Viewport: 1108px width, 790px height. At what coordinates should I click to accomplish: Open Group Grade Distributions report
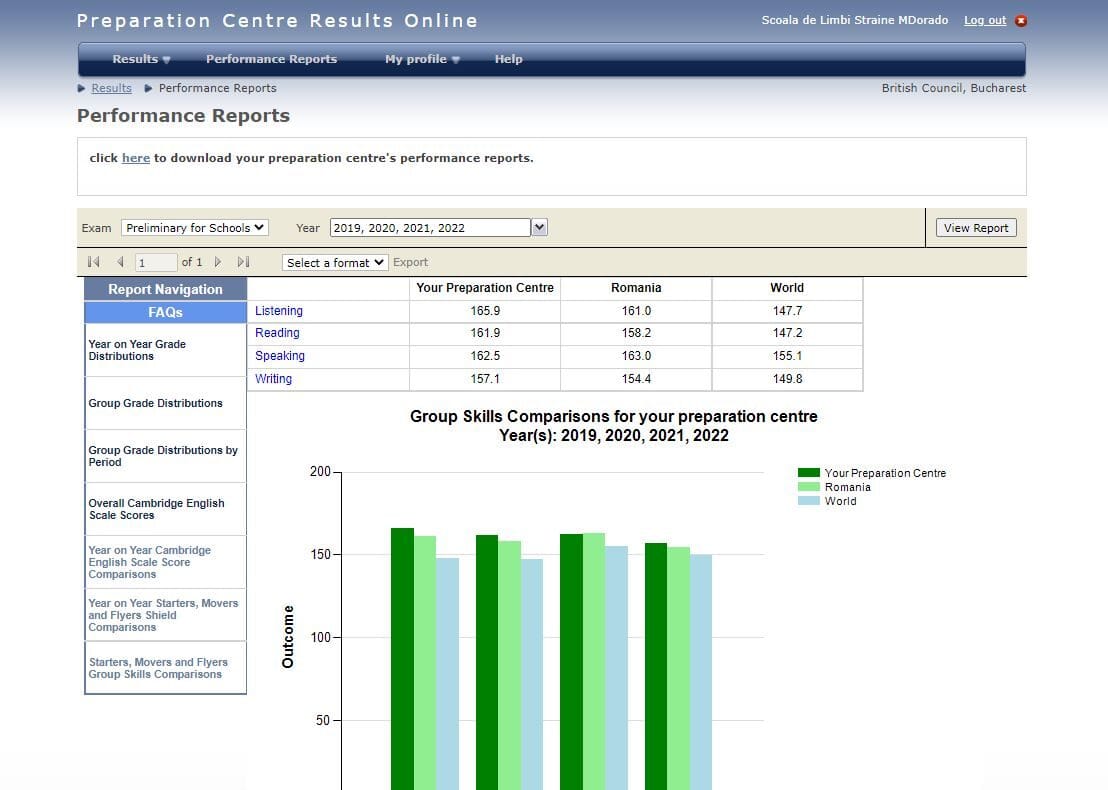point(165,403)
